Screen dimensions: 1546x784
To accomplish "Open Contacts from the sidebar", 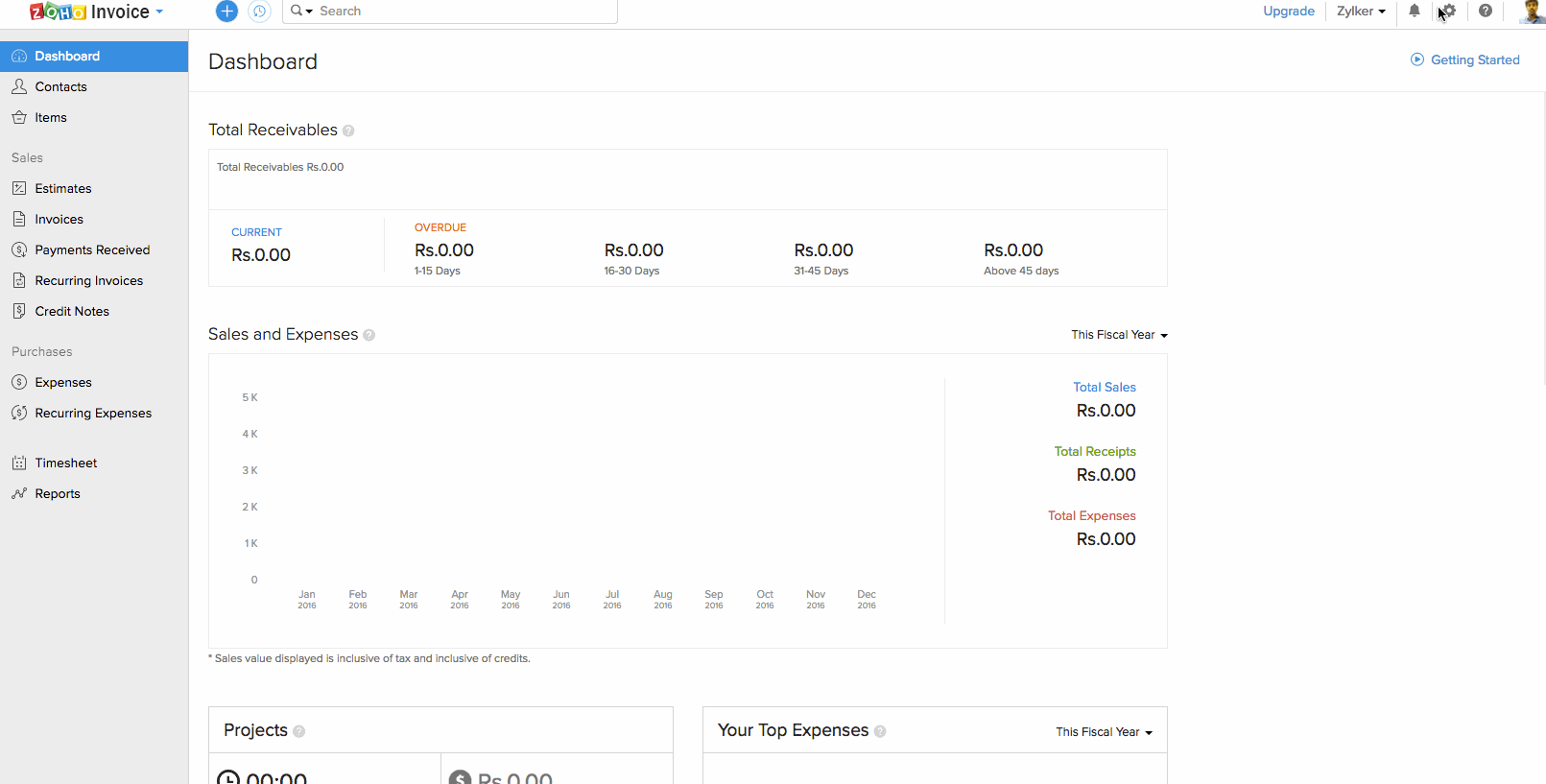I will point(94,86).
